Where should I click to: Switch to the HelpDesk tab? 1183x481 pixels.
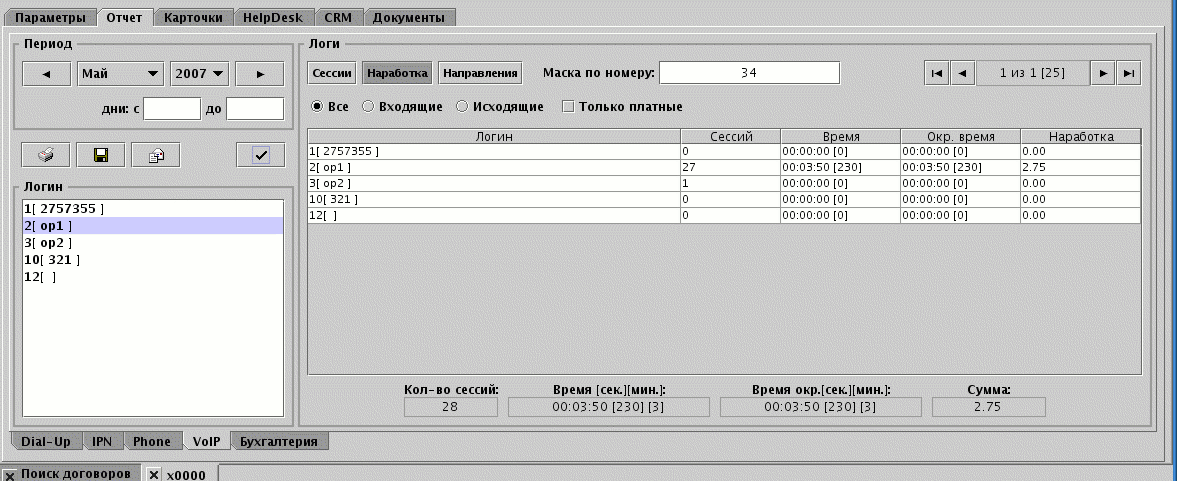(x=277, y=17)
